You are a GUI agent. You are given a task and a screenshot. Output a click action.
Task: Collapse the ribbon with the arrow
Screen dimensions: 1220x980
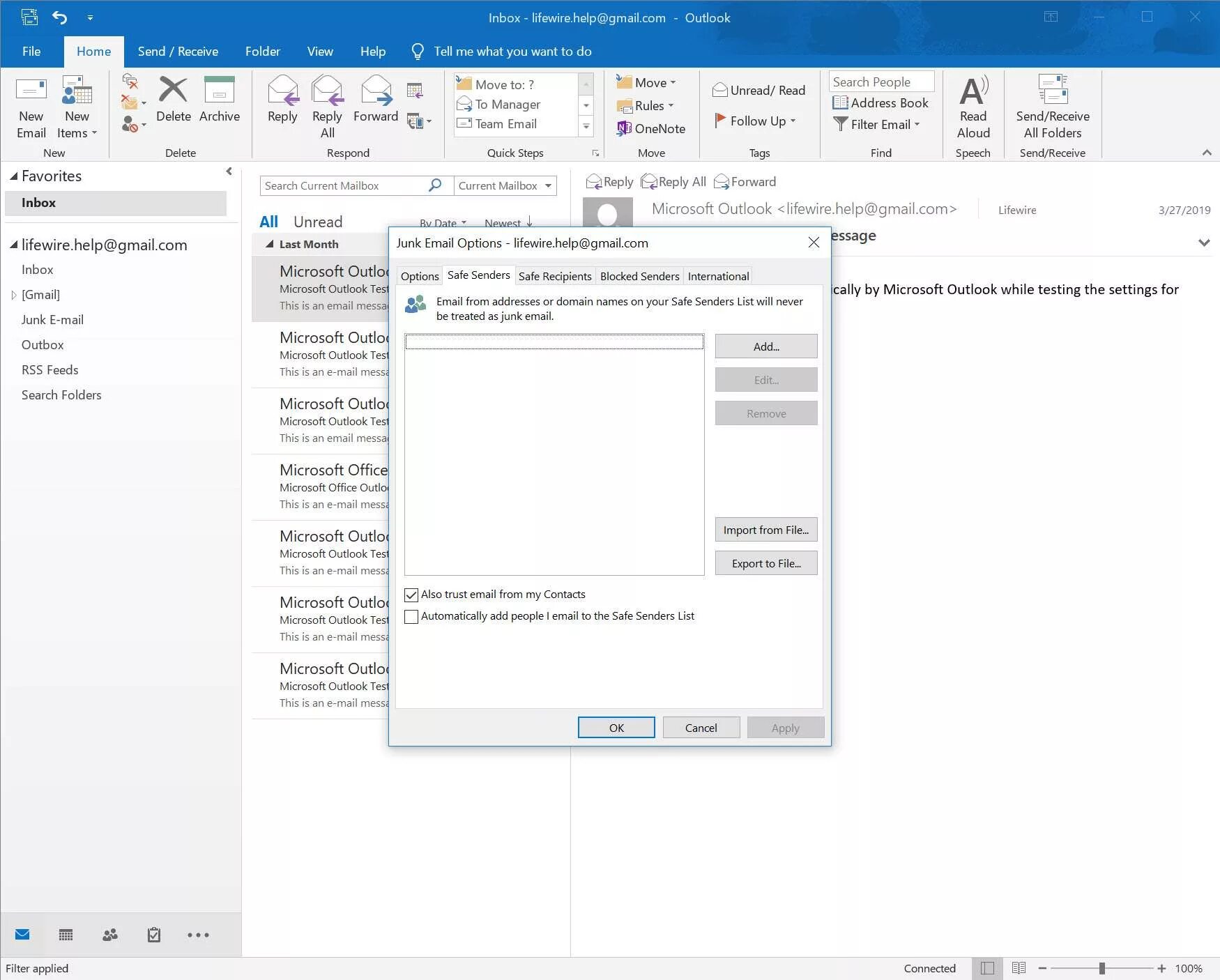point(1207,153)
